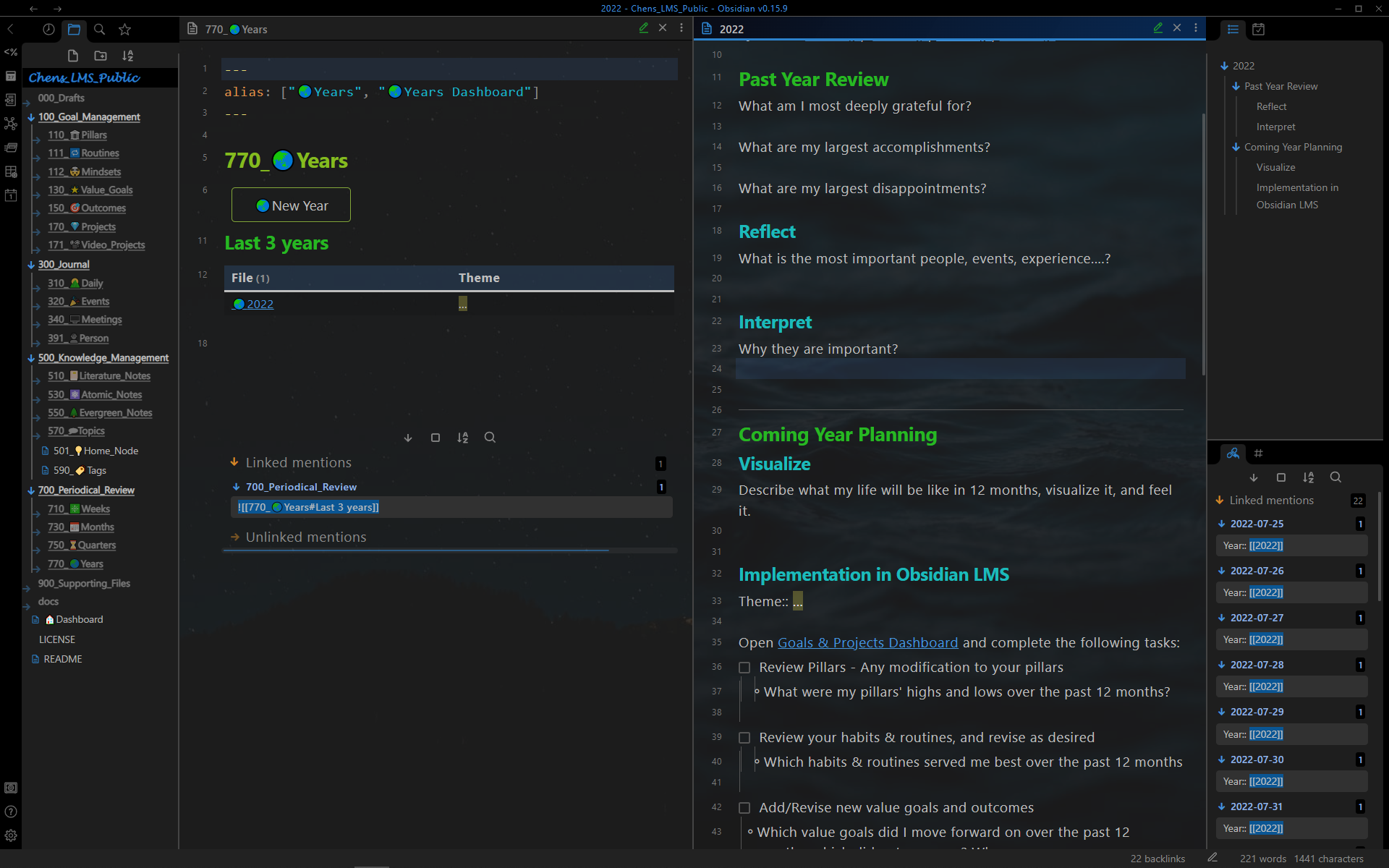This screenshot has width=1389, height=868.
Task: Jump to 'Visualize' heading in outline
Action: pyautogui.click(x=1275, y=167)
